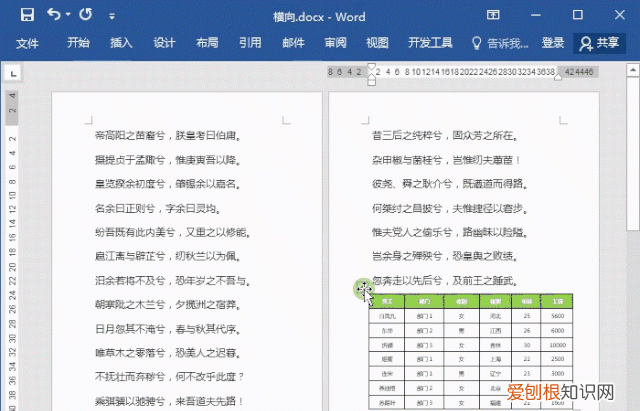Open the Undo history dropdown arrow
This screenshot has width=640, height=411.
click(68, 15)
